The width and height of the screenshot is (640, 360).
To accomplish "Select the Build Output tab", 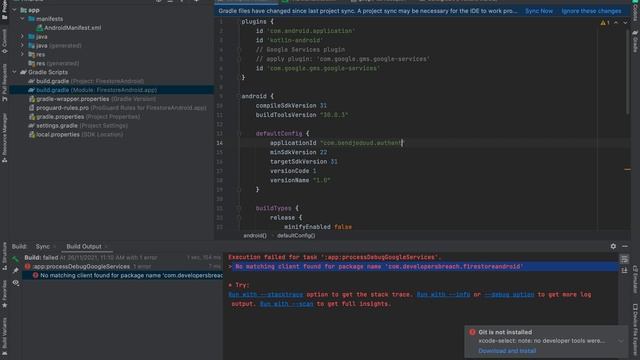I will (x=84, y=247).
